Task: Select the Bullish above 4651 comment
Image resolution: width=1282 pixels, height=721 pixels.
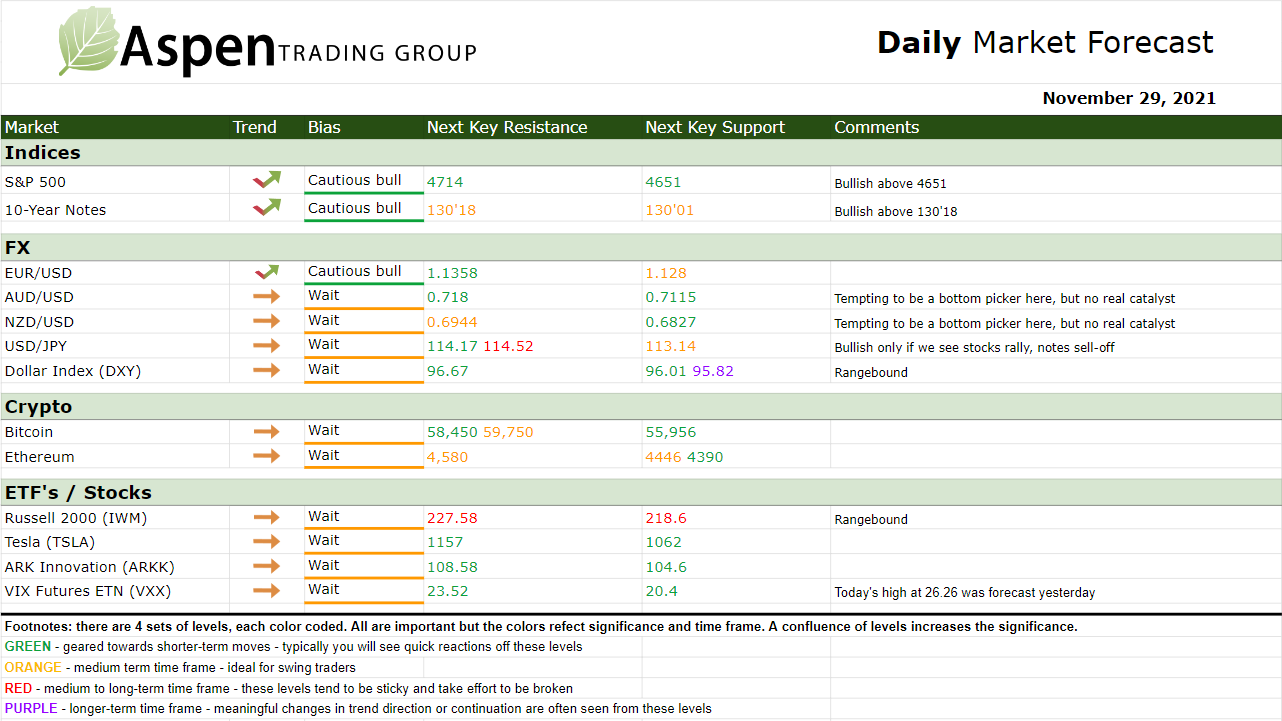Action: pyautogui.click(x=891, y=183)
